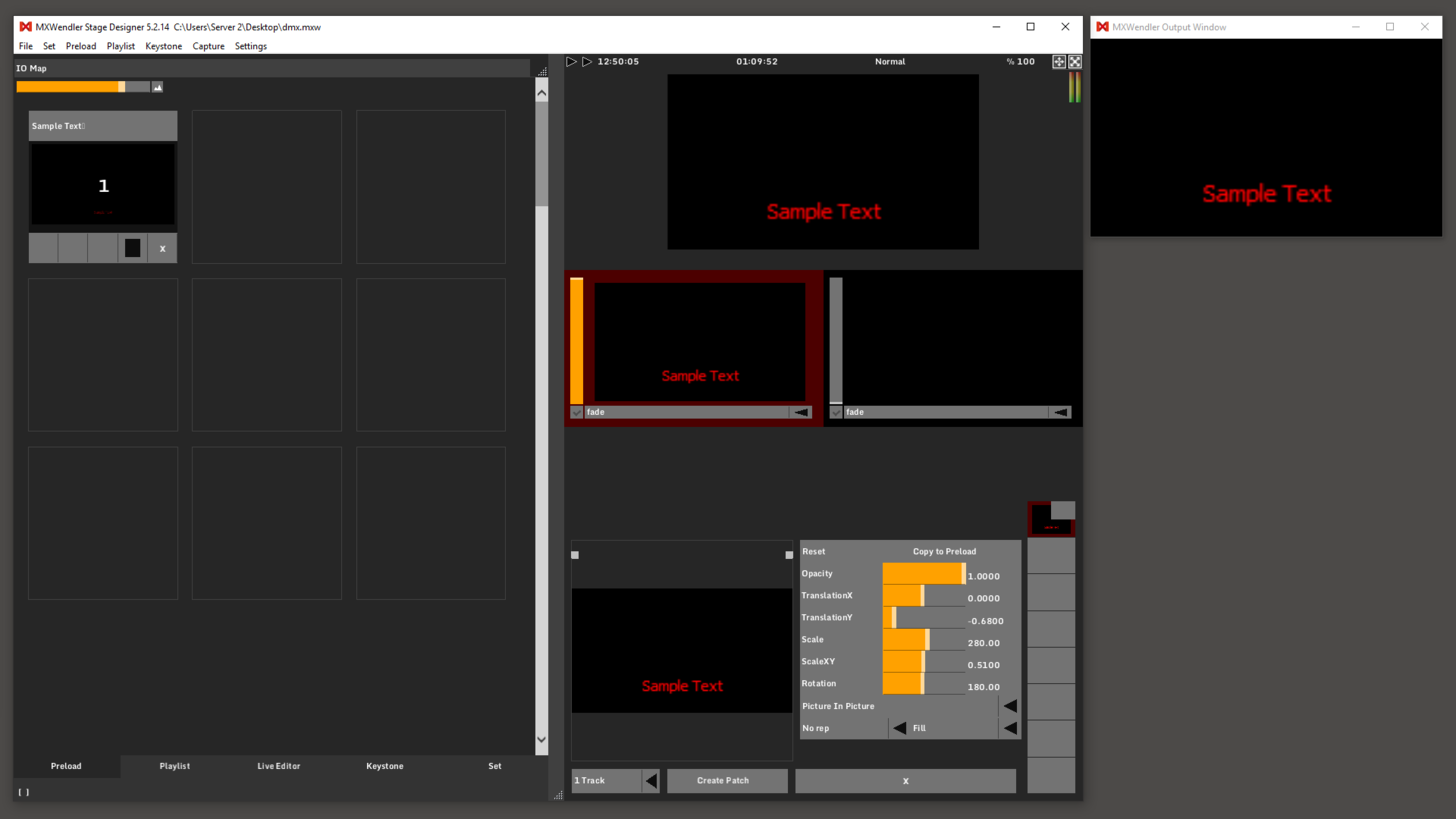
Task: Select the Sample Text preload thumbnail
Action: click(102, 186)
